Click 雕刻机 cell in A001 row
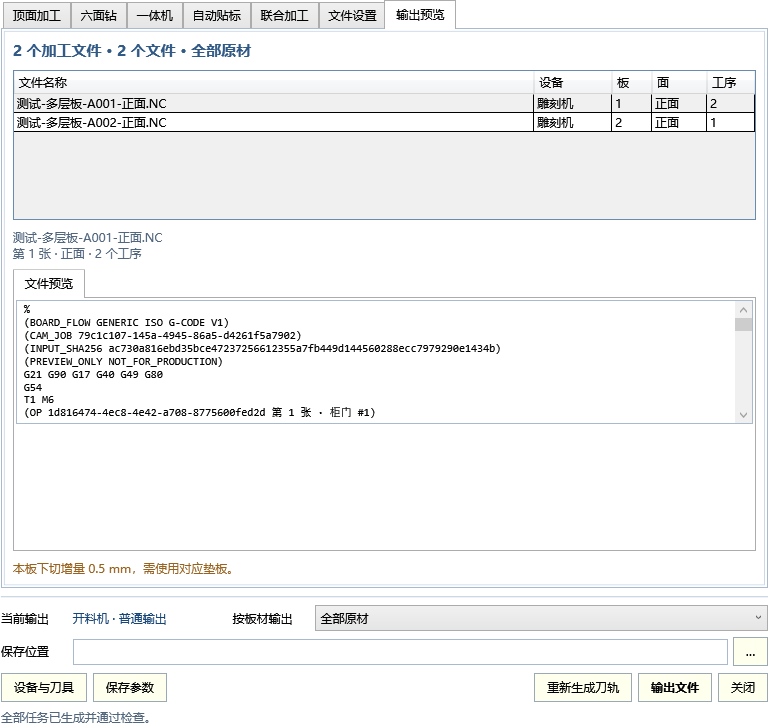This screenshot has width=768, height=725. (573, 103)
